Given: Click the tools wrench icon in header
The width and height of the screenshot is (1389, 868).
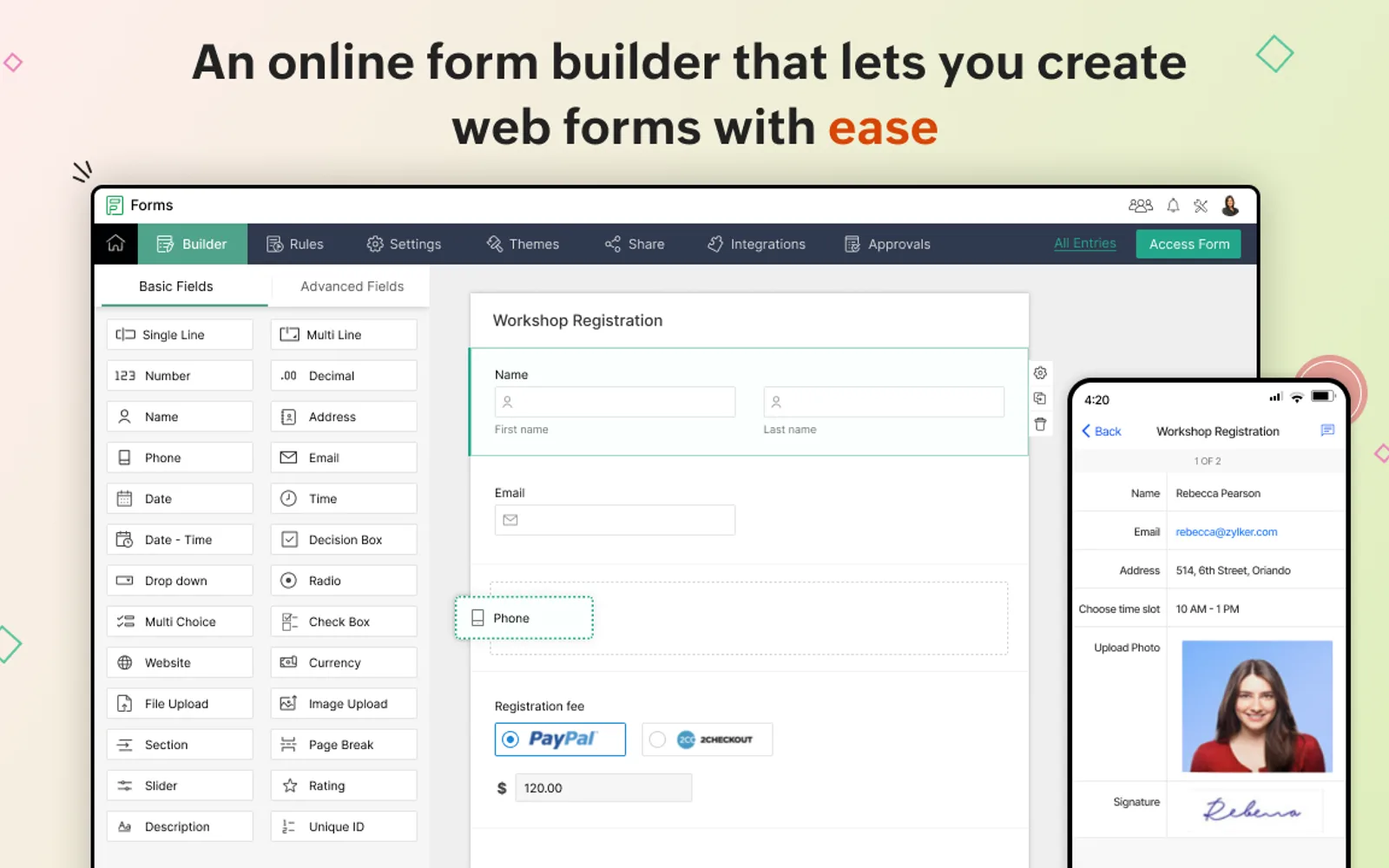Looking at the screenshot, I should 1201,206.
